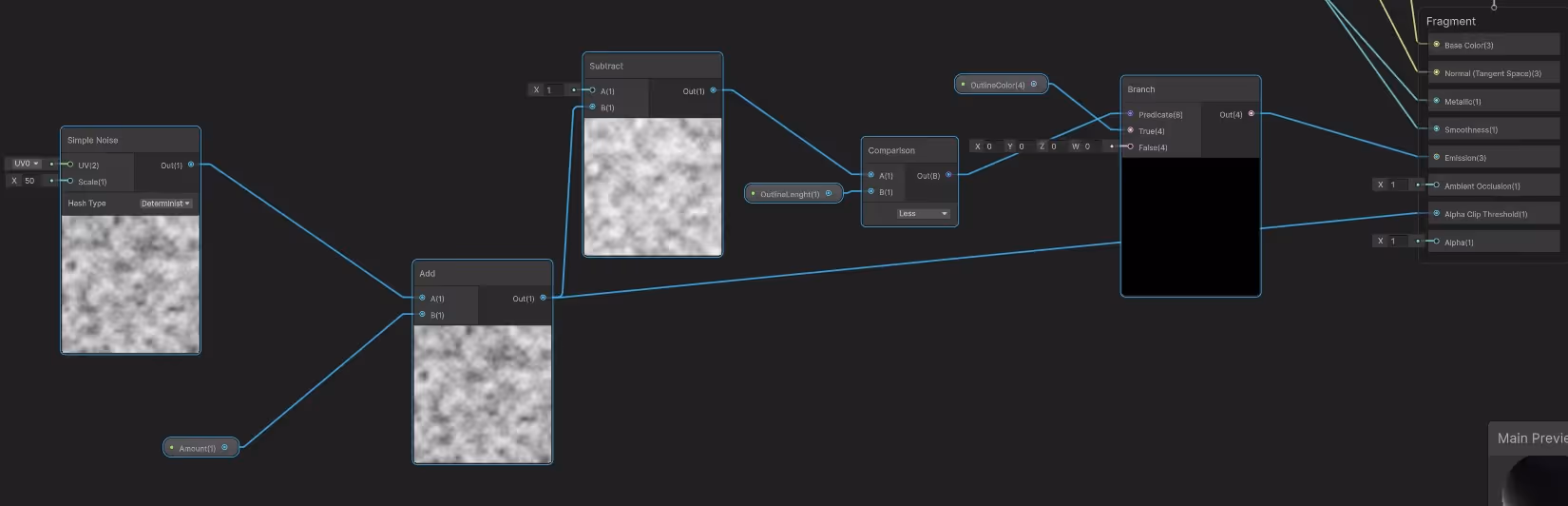1568x506 pixels.
Task: Select the Metallic(1) block label
Action: [1463, 102]
